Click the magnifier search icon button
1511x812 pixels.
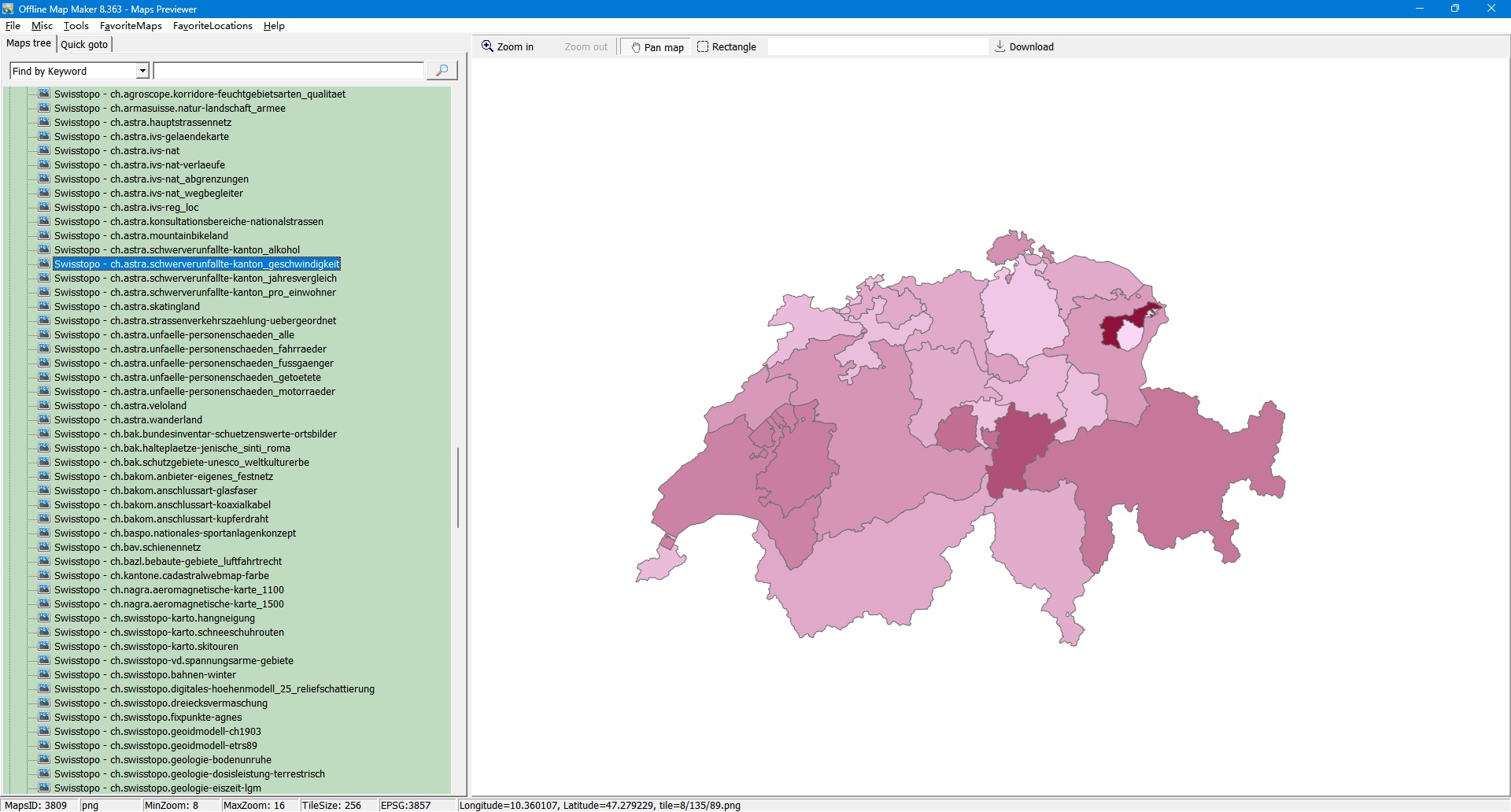(x=441, y=71)
